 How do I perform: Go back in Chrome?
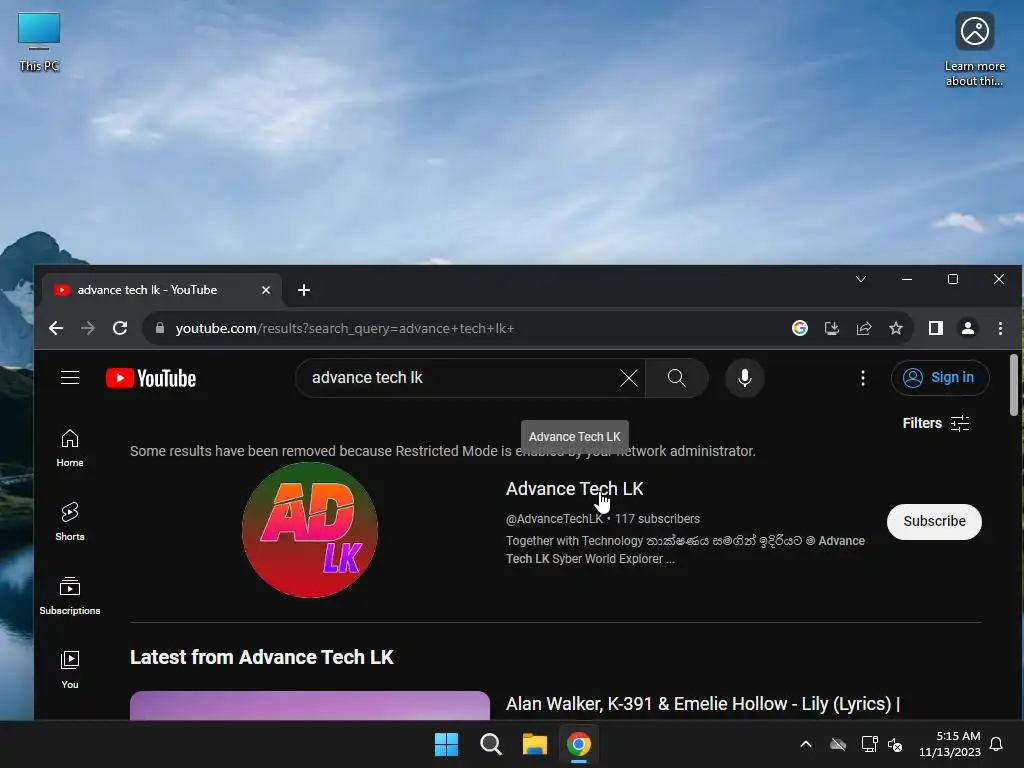[x=56, y=328]
